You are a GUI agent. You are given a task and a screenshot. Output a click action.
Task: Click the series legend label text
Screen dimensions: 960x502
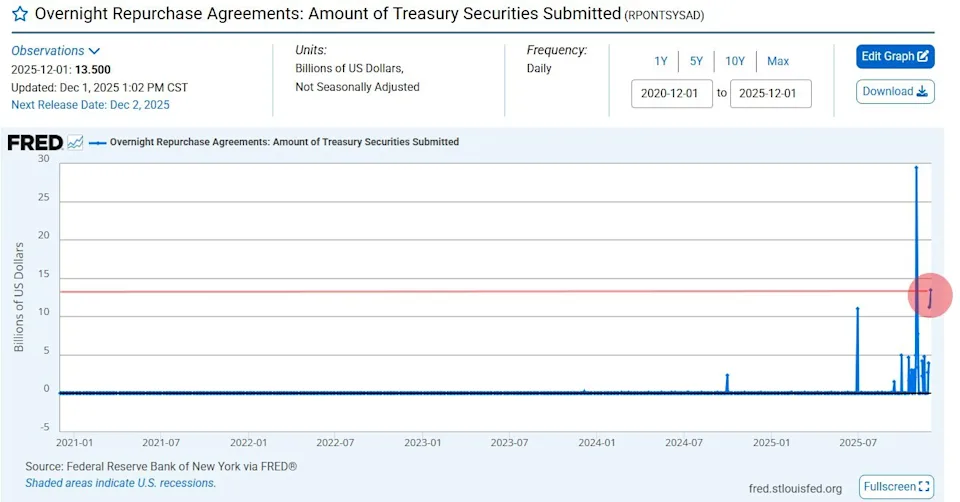284,142
